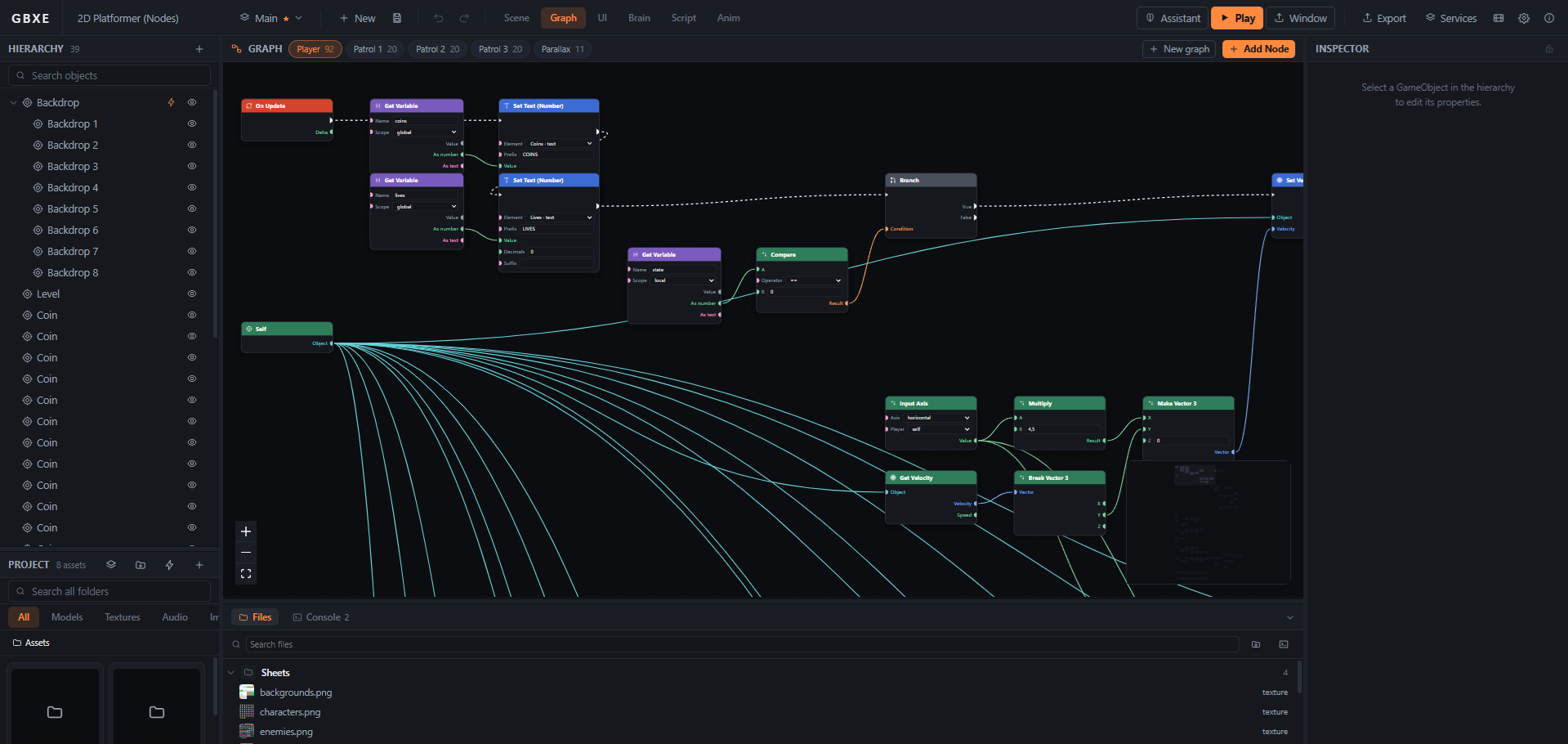The width and height of the screenshot is (1568, 744).
Task: Collapse the Sheets folder in Files
Action: (231, 673)
